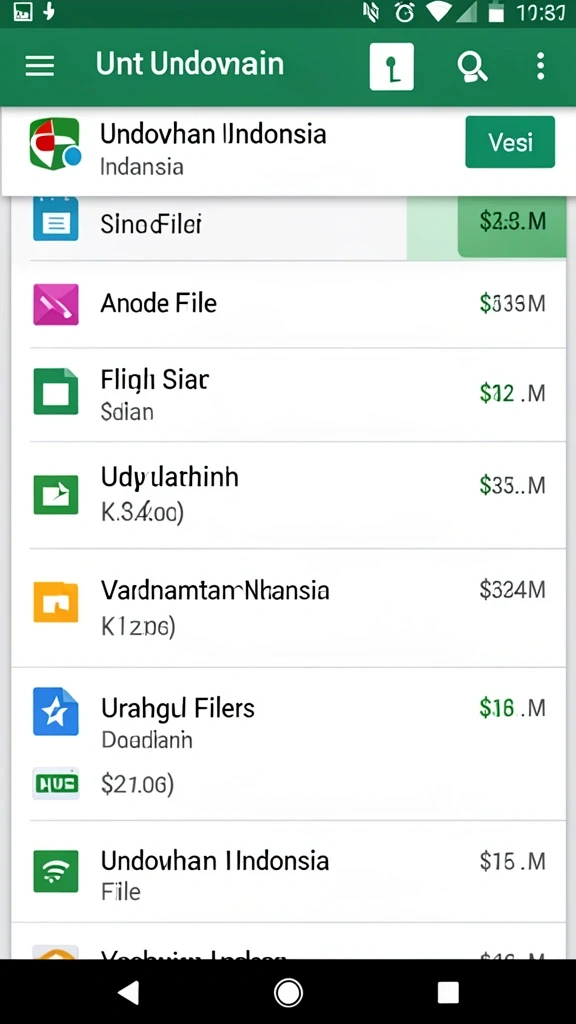The image size is (576, 1024).
Task: Tap the Android recent apps square button
Action: click(448, 993)
